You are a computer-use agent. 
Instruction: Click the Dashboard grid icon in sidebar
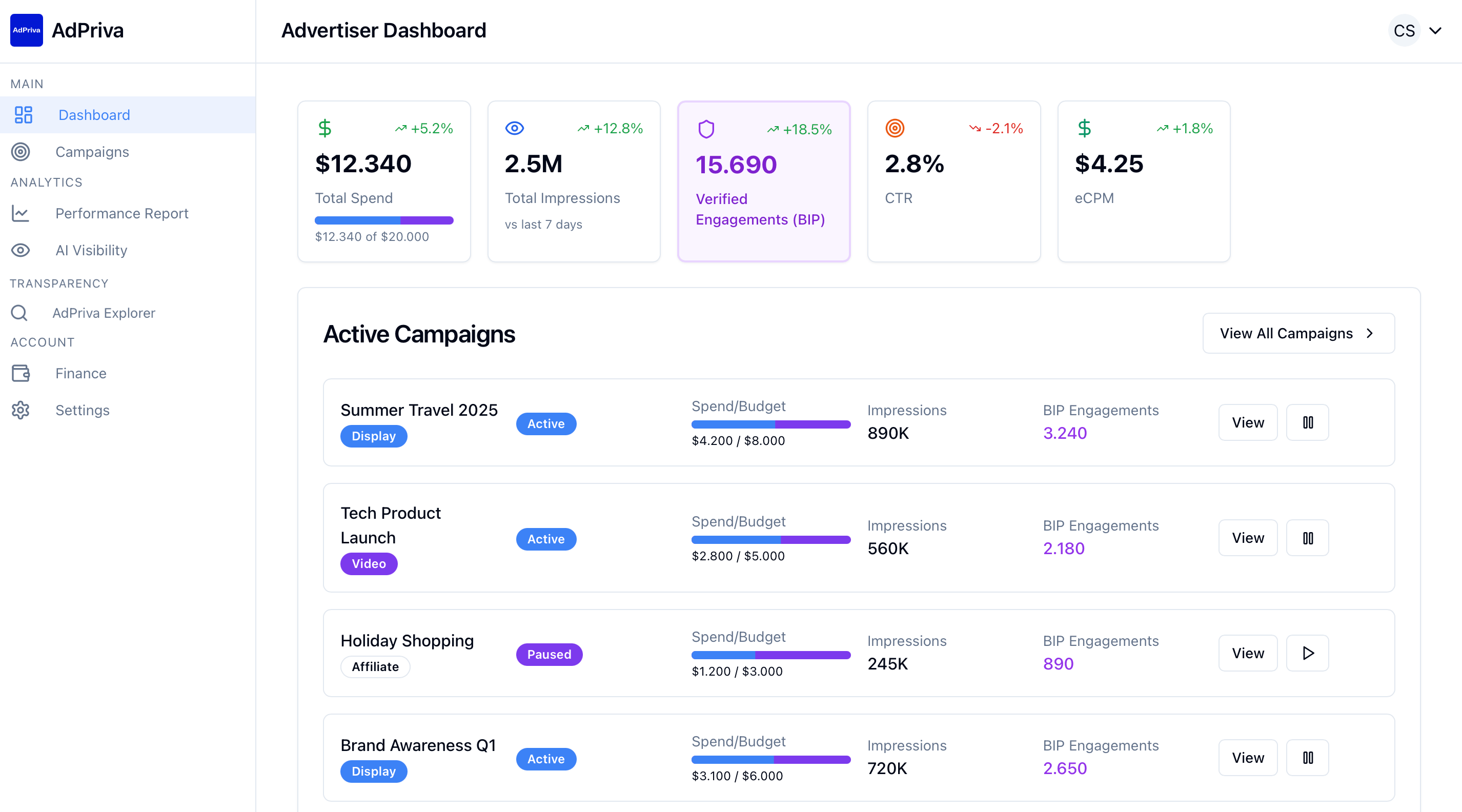(x=23, y=115)
